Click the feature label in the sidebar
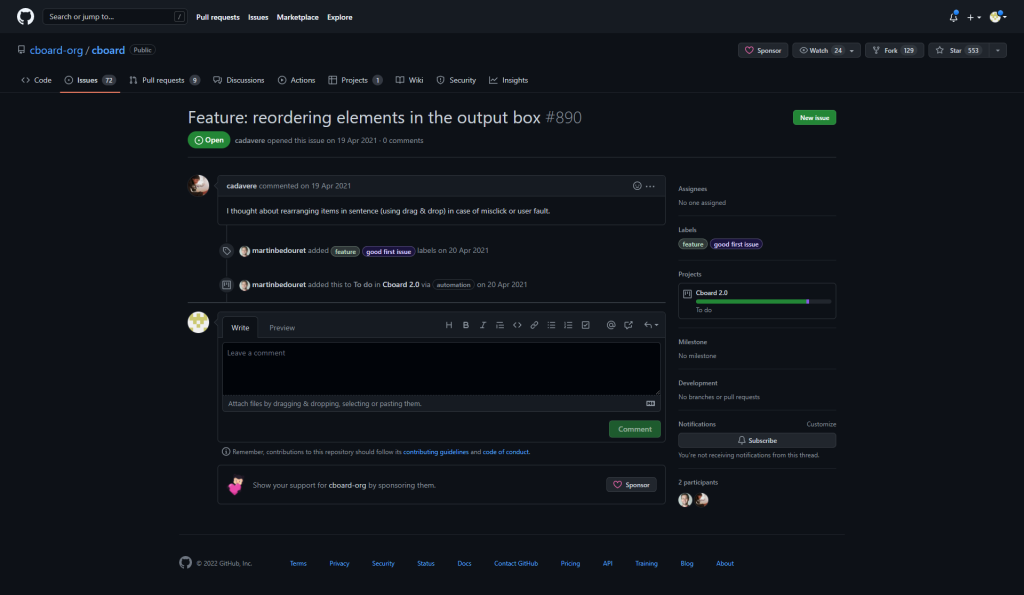 click(x=693, y=244)
